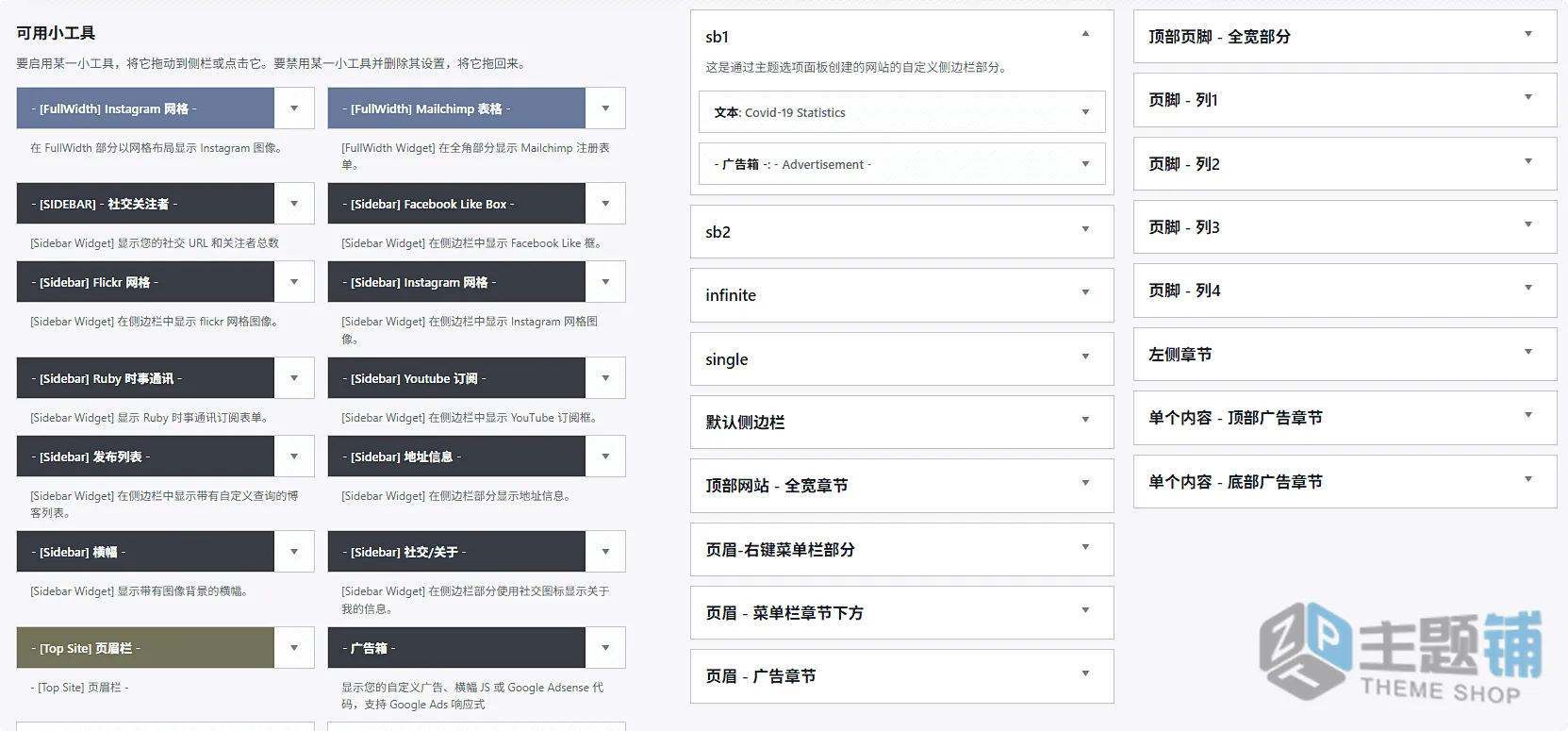Select the FullWidth Instagram 网格 widget title
Screen dimensions: 1568x731
(x=145, y=108)
